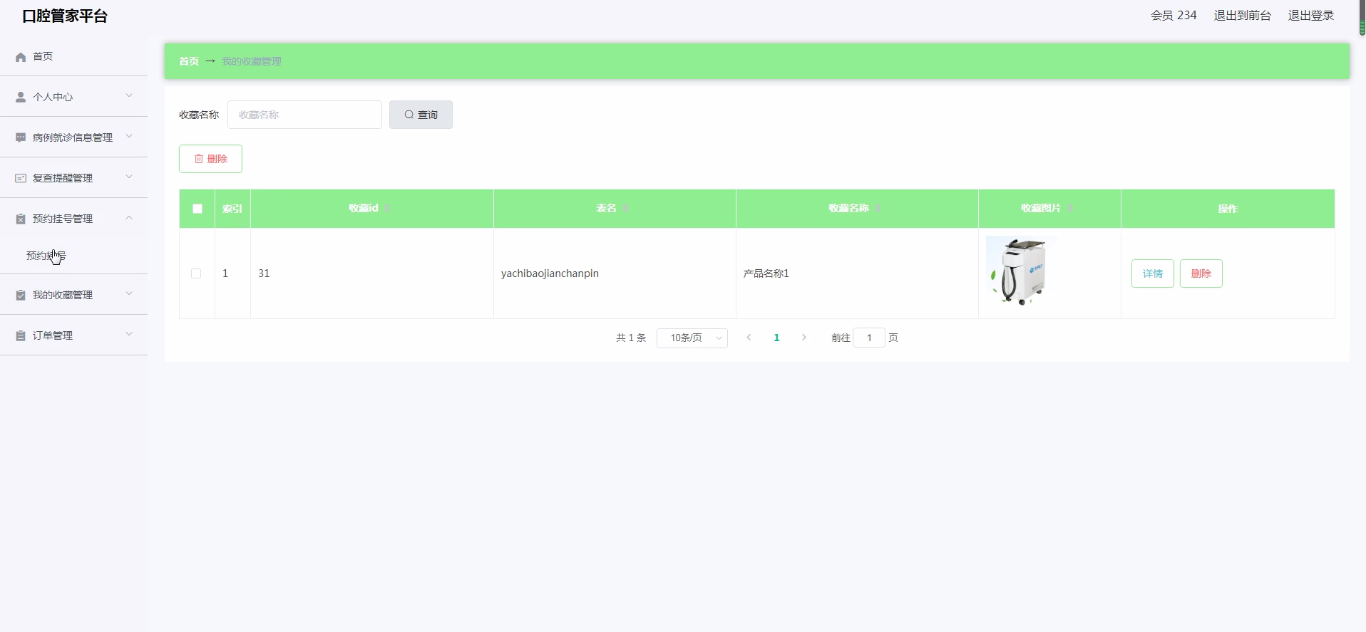Viewport: 1366px width, 632px height.
Task: Go to next page with right arrow
Action: click(x=804, y=338)
